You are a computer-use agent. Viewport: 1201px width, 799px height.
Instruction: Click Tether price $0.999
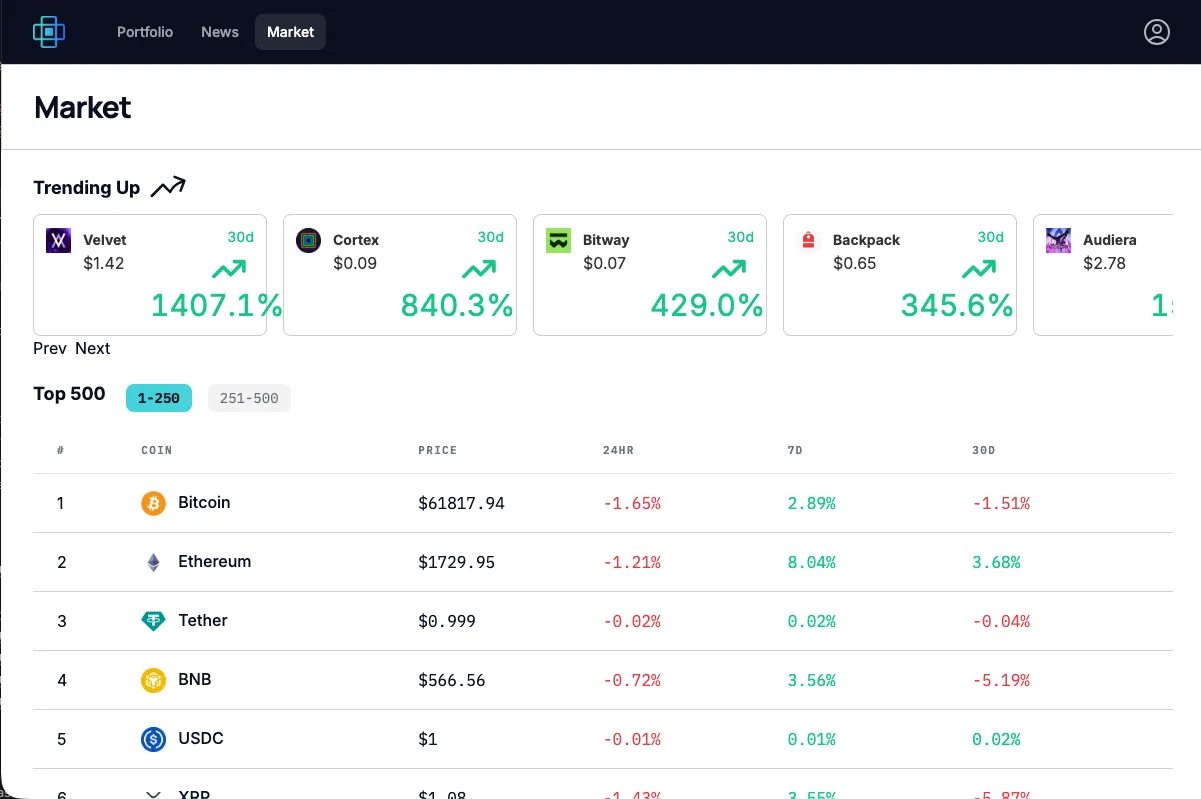447,621
